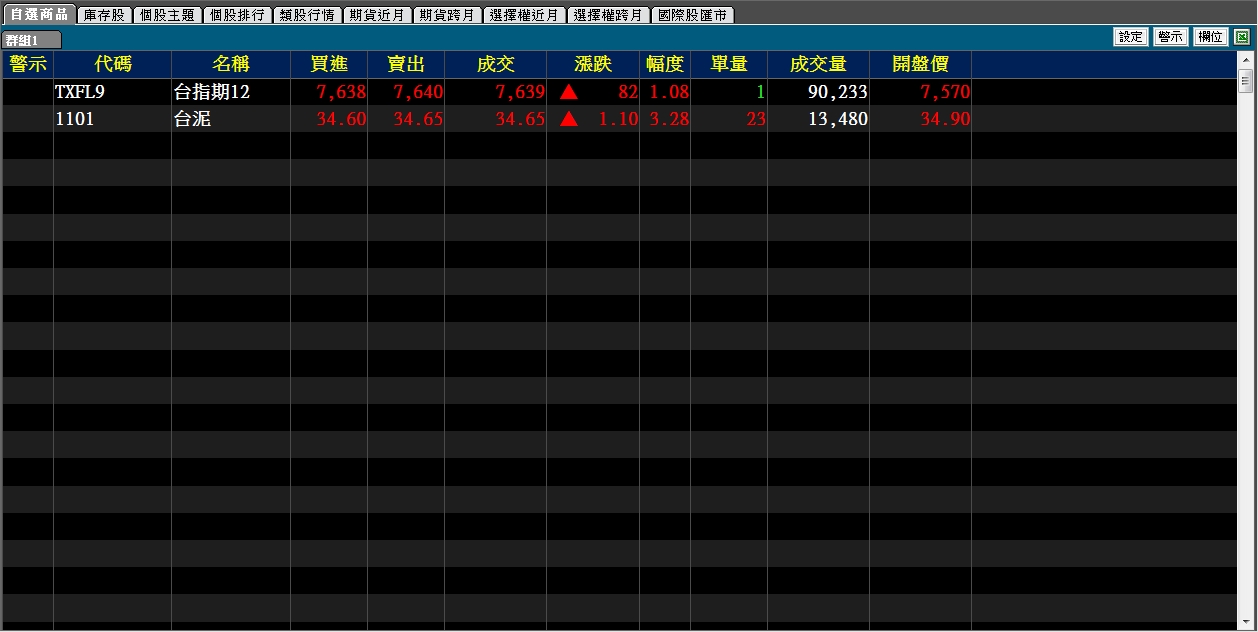This screenshot has width=1258, height=632.
Task: Click the 7,638 bid price
Action: tap(340, 92)
